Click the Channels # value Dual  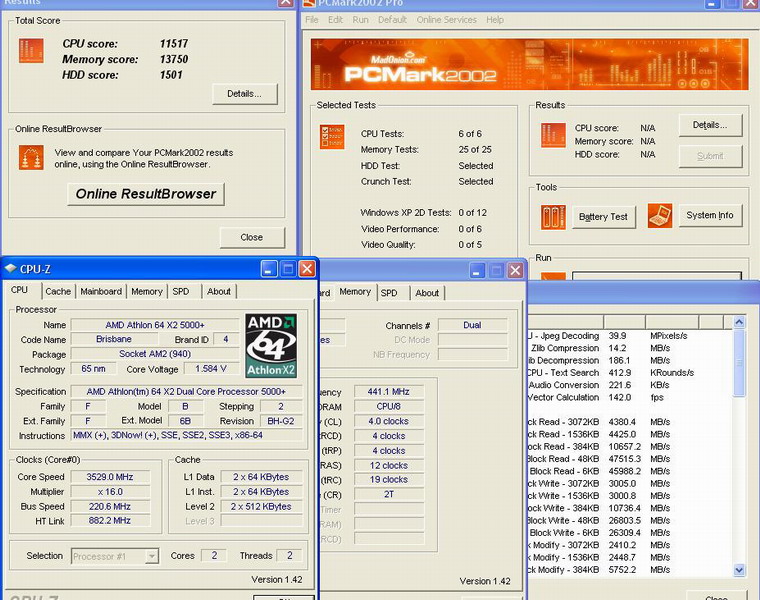(473, 325)
